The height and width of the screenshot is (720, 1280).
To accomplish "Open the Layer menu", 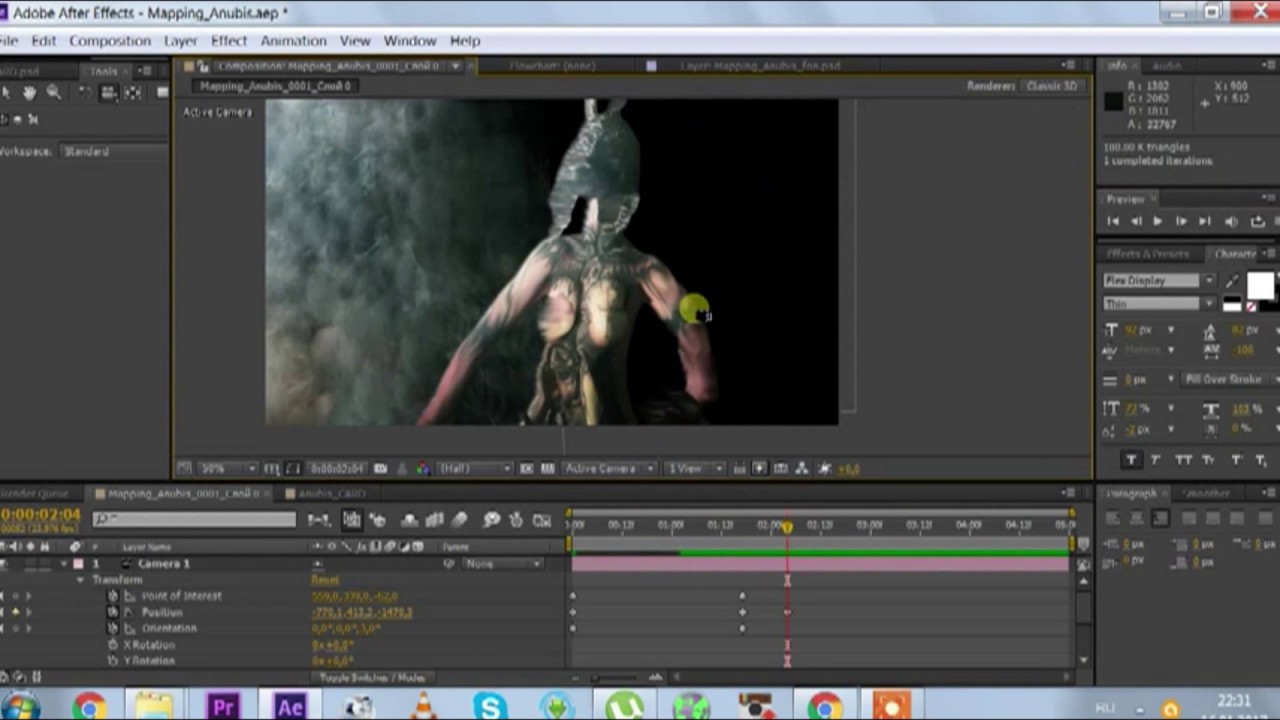I will 180,41.
